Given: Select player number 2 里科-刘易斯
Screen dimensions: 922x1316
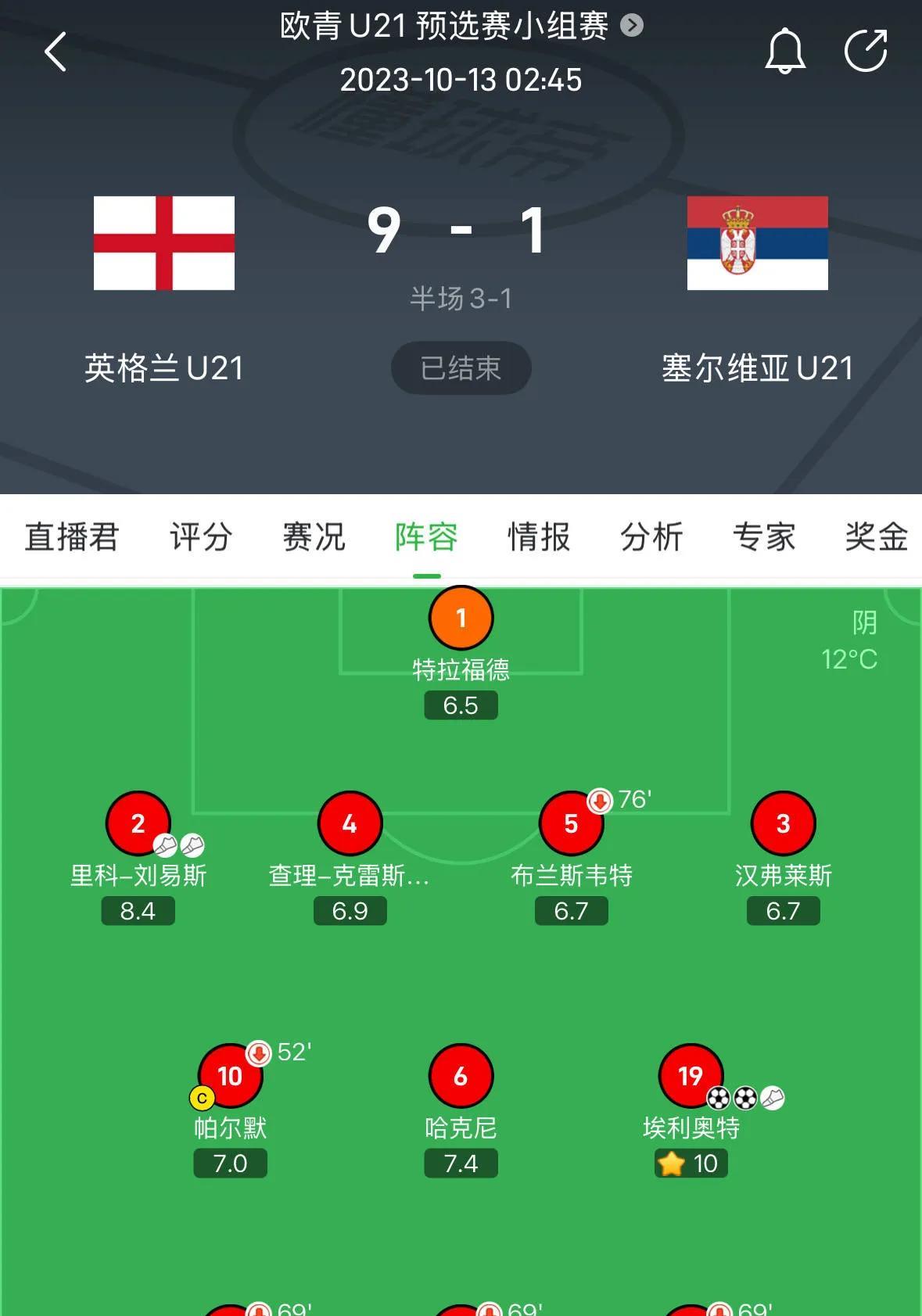Looking at the screenshot, I should [x=138, y=823].
